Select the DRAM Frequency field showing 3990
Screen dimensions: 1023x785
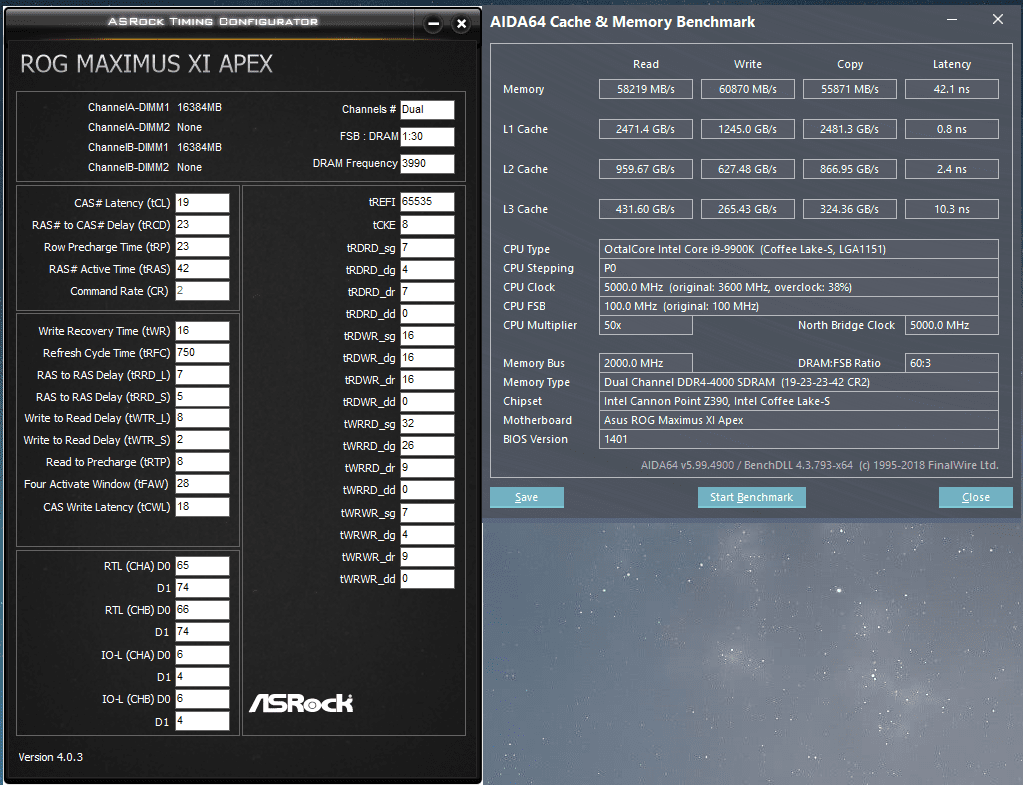[427, 164]
